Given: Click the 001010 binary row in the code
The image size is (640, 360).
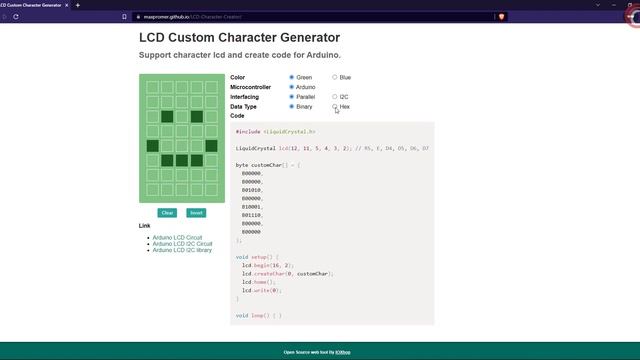Looking at the screenshot, I should 252,190.
